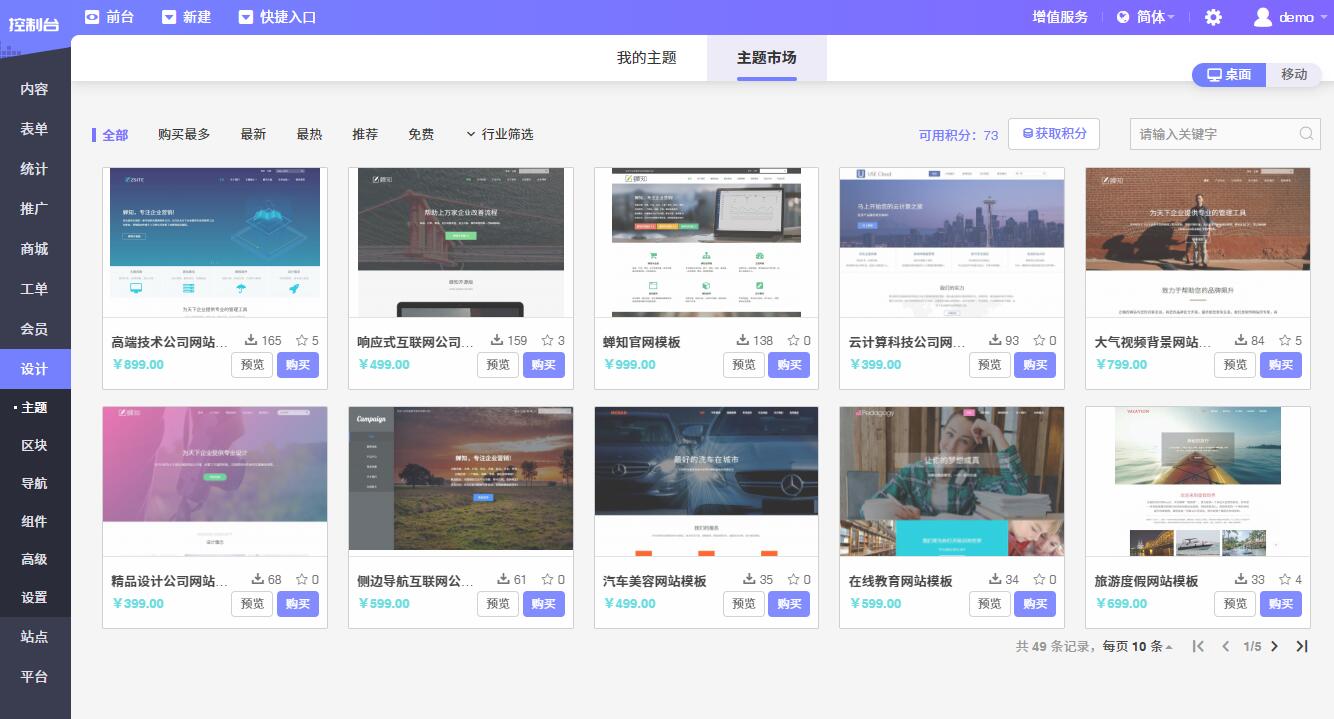Open the 简体 language dropdown

(x=1146, y=17)
